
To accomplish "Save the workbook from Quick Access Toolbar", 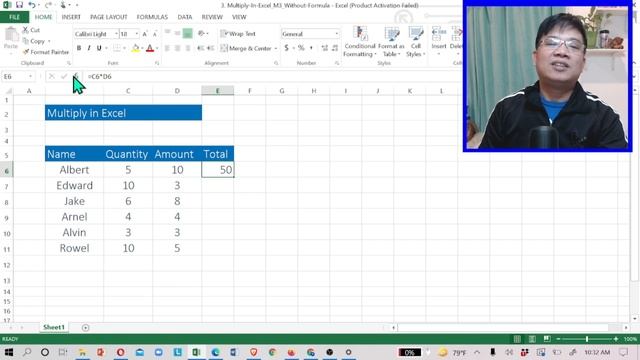I will coord(19,5).
